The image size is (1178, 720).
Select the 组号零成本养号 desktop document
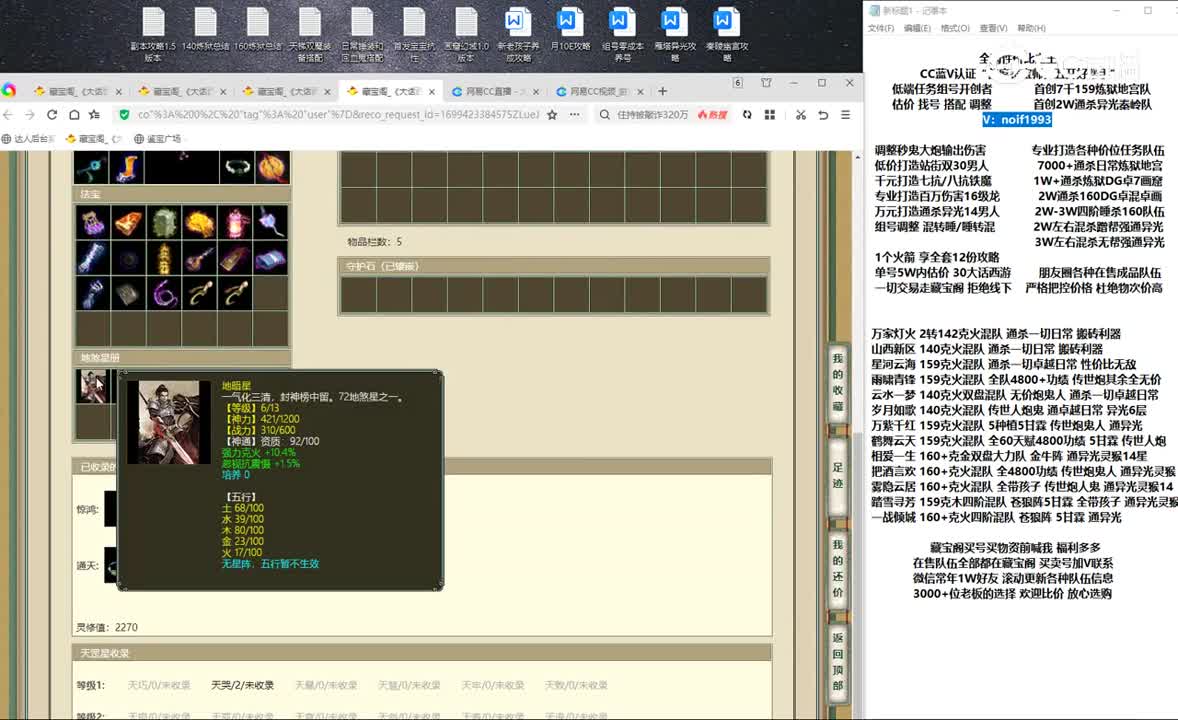pyautogui.click(x=622, y=35)
